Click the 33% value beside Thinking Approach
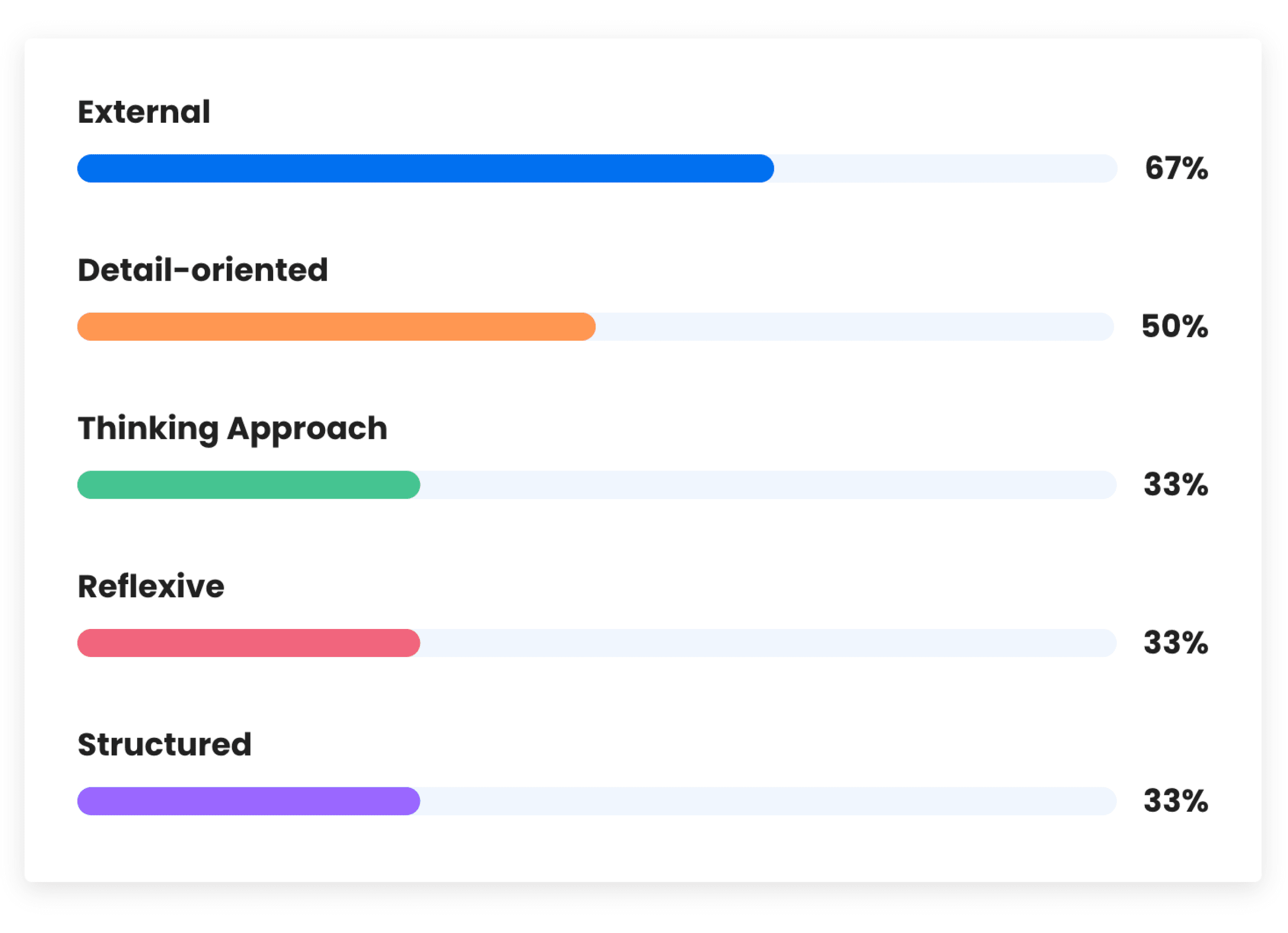Viewport: 1288px width, 933px height. [1175, 485]
